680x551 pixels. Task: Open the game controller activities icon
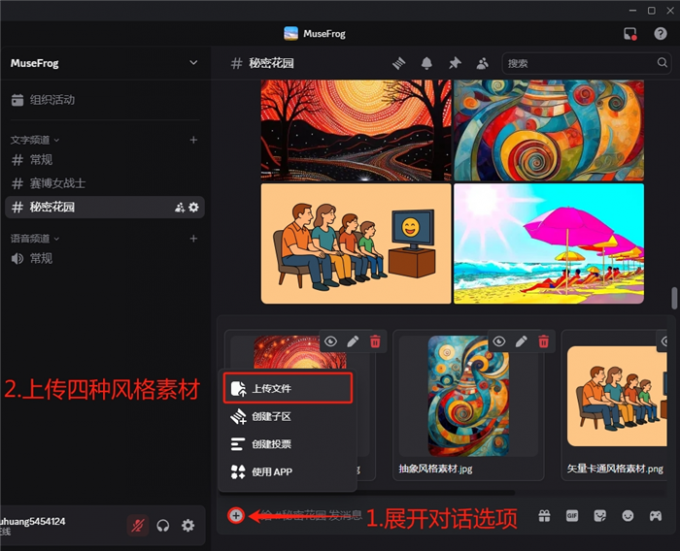pyautogui.click(x=655, y=516)
